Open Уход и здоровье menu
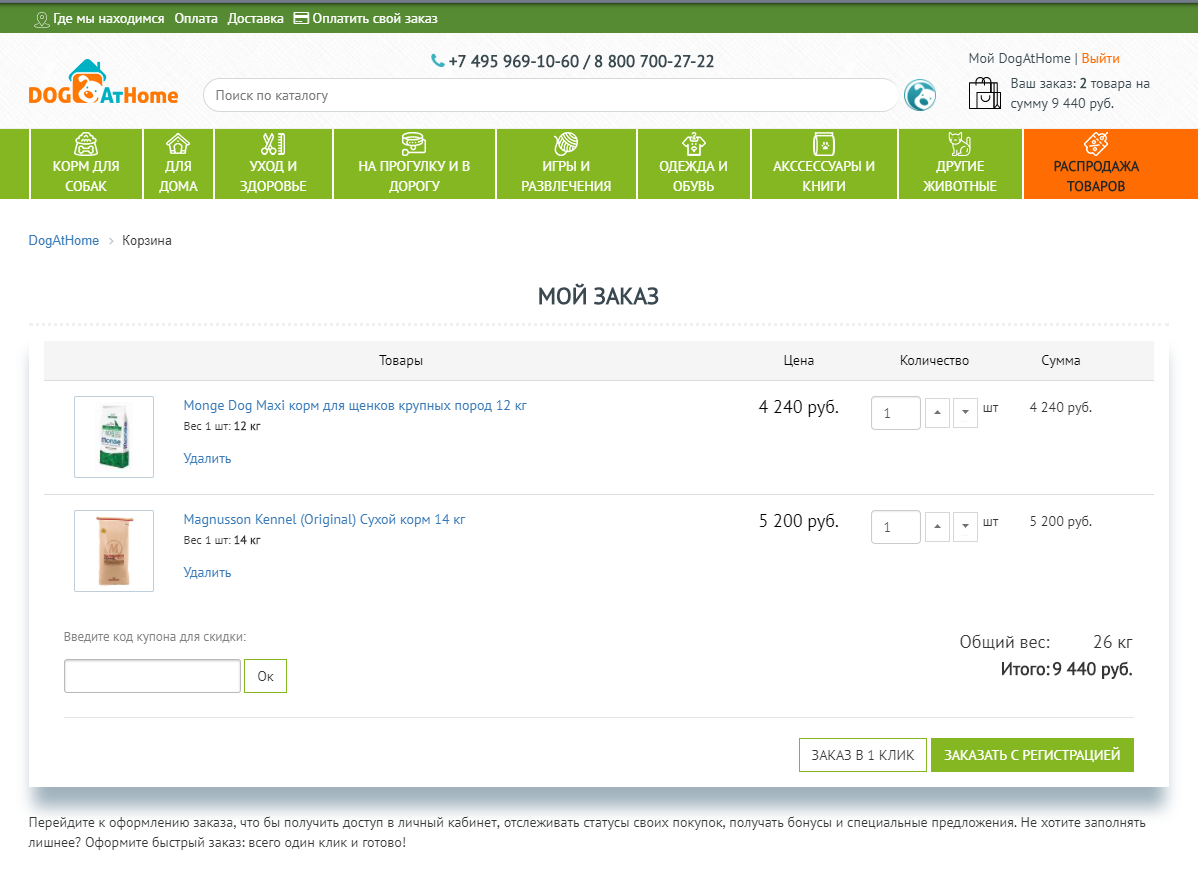Screen dimensions: 1198x877 pyautogui.click(x=273, y=164)
